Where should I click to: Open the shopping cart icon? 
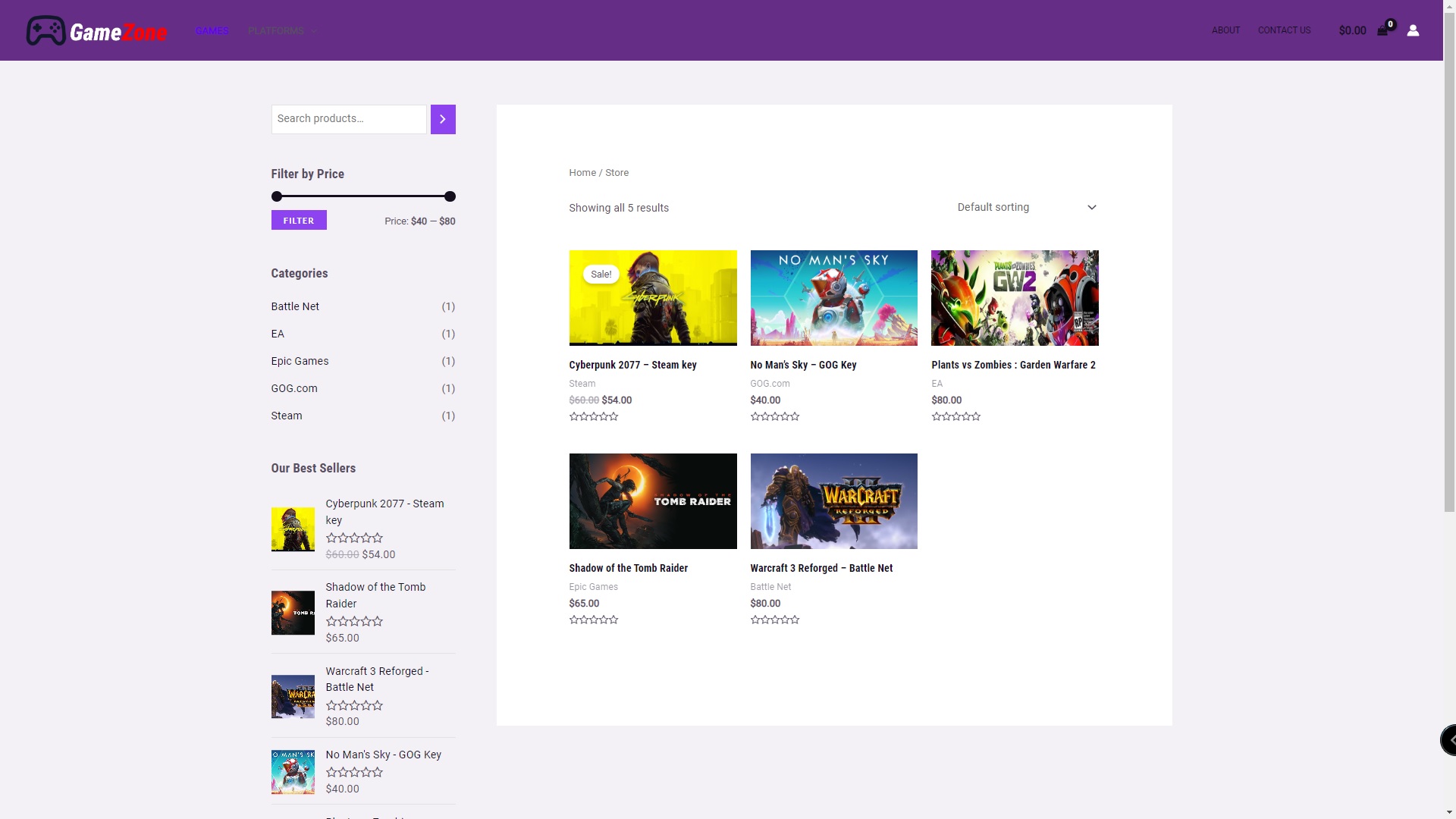(1382, 31)
